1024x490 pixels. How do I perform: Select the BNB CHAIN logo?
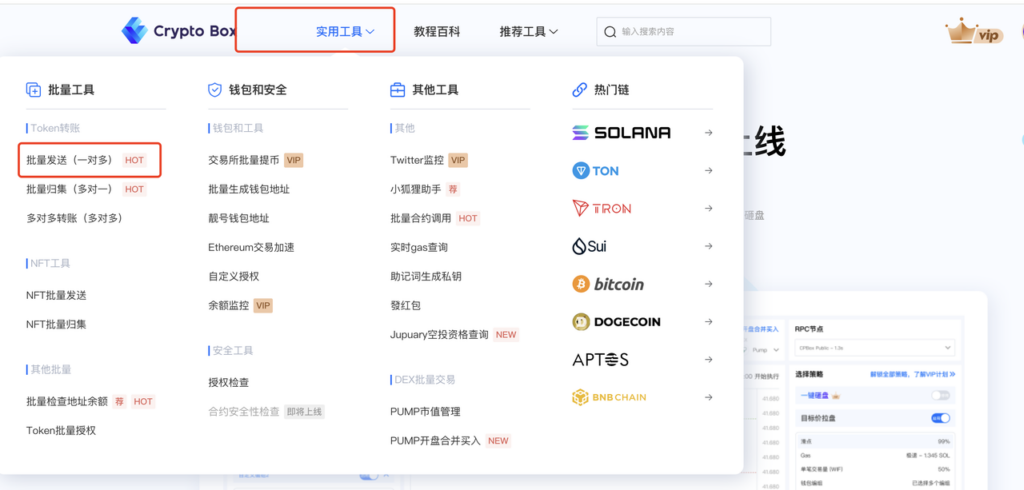coord(609,397)
